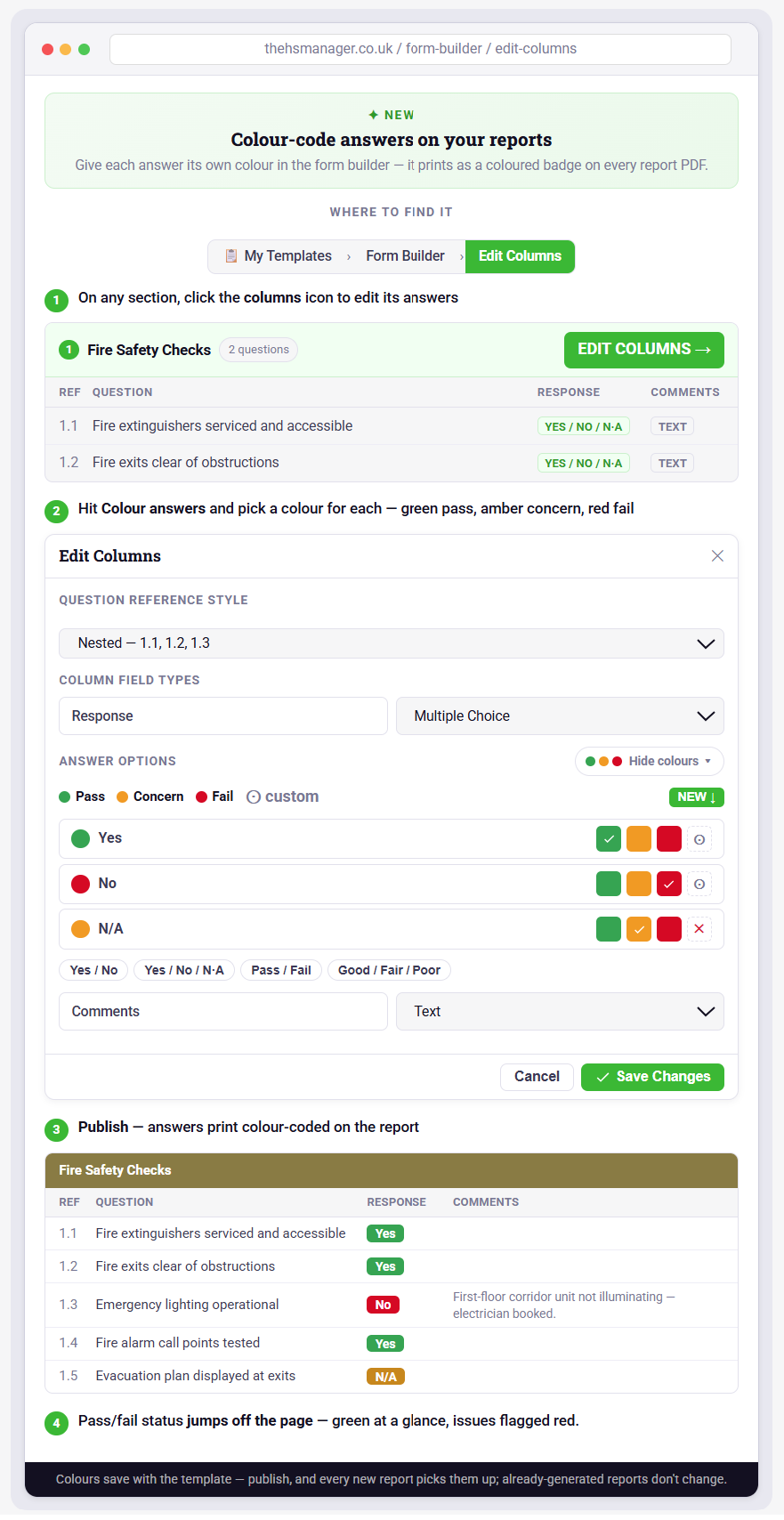Select checked green swatch for Yes answer
The width and height of the screenshot is (784, 1520).
[x=609, y=839]
